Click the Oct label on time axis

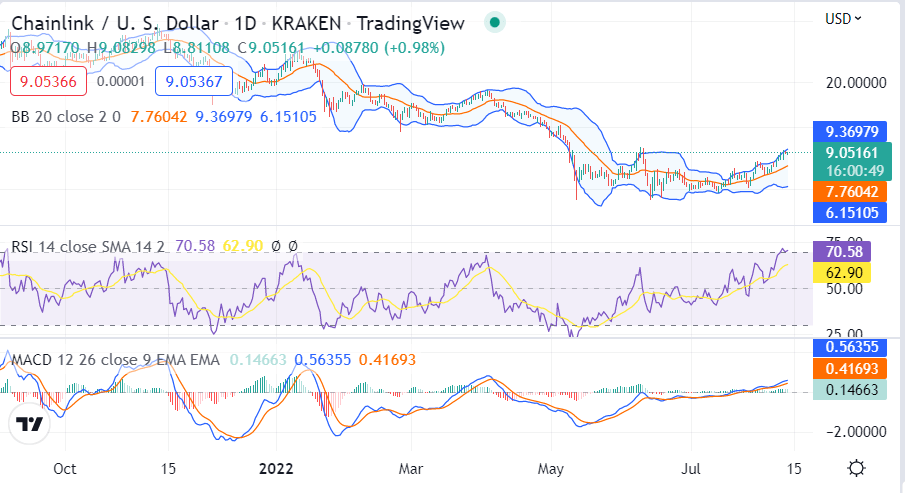pyautogui.click(x=65, y=468)
